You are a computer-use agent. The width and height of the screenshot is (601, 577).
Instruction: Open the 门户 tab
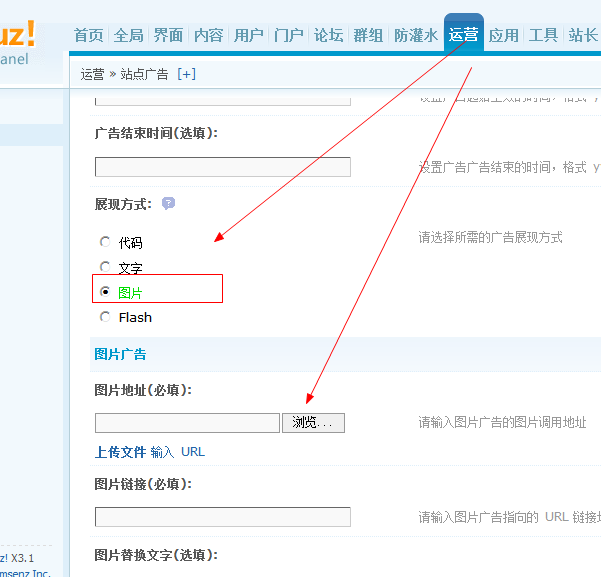289,36
